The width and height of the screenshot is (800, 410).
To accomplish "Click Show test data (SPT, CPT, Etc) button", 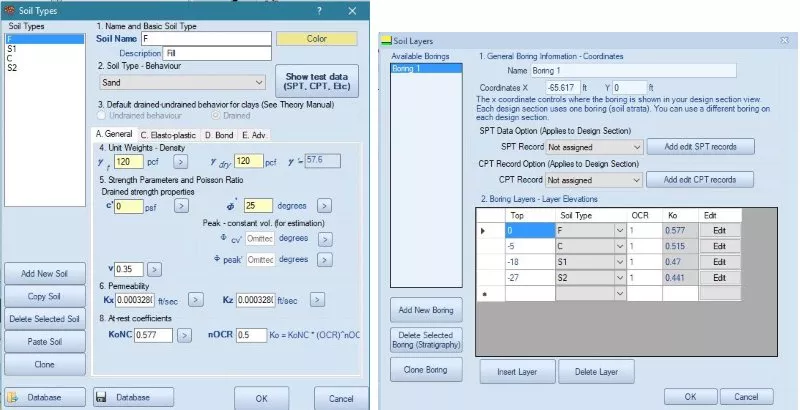I will (317, 81).
